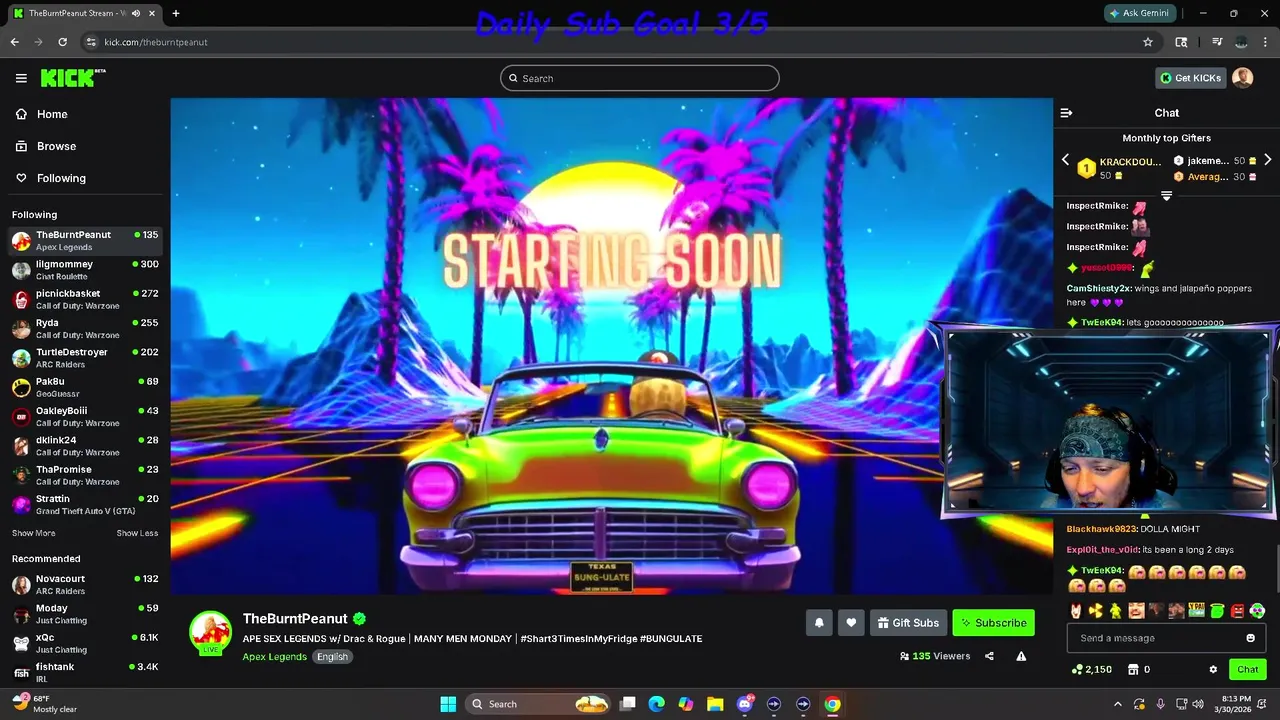Screen dimensions: 1280x720
Task: Click Ask Gemini in Chrome
Action: 1139,13
